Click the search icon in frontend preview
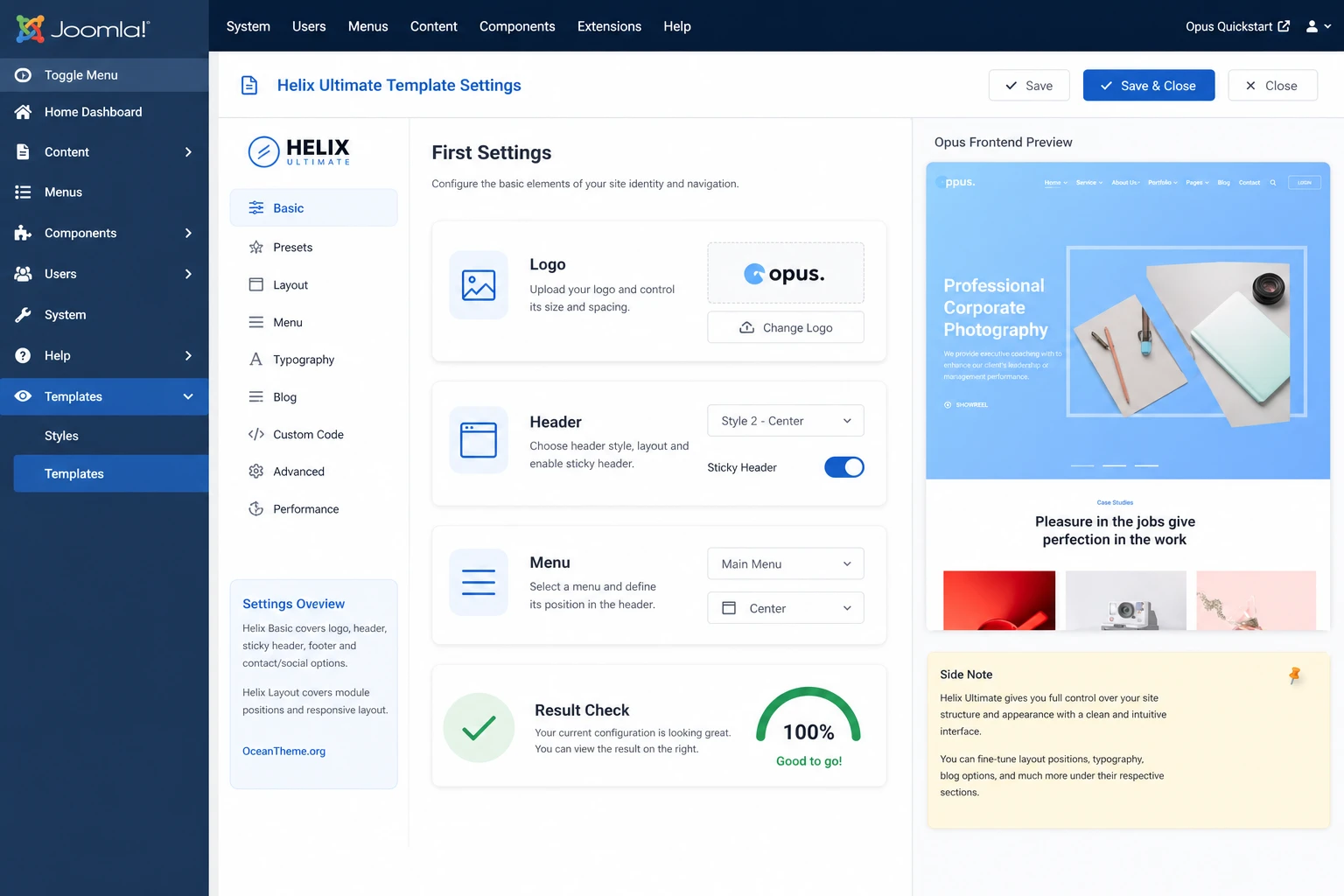Screen dimensions: 1344x896 (x=1273, y=183)
